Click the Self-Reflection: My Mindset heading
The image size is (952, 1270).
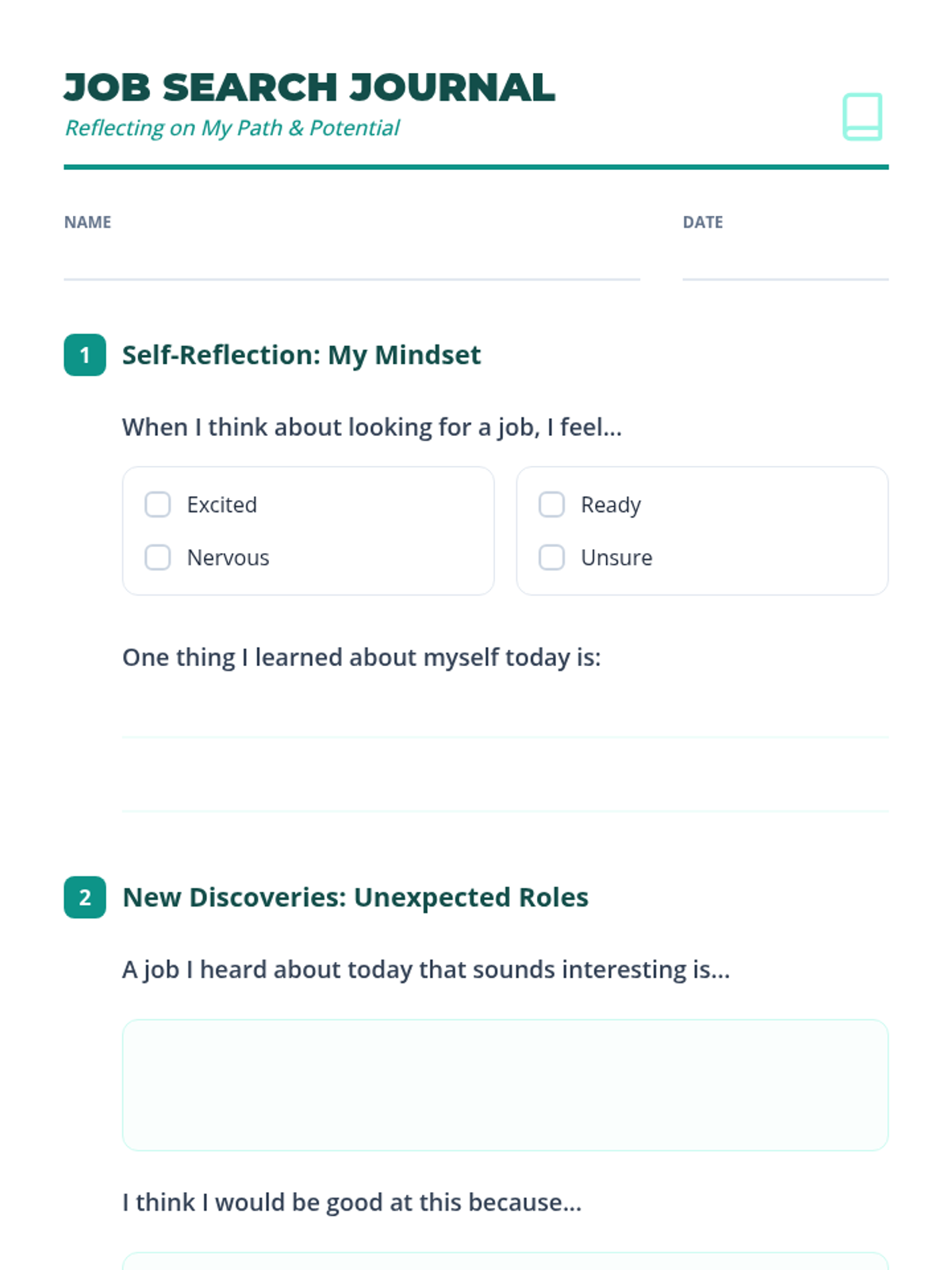[x=301, y=355]
